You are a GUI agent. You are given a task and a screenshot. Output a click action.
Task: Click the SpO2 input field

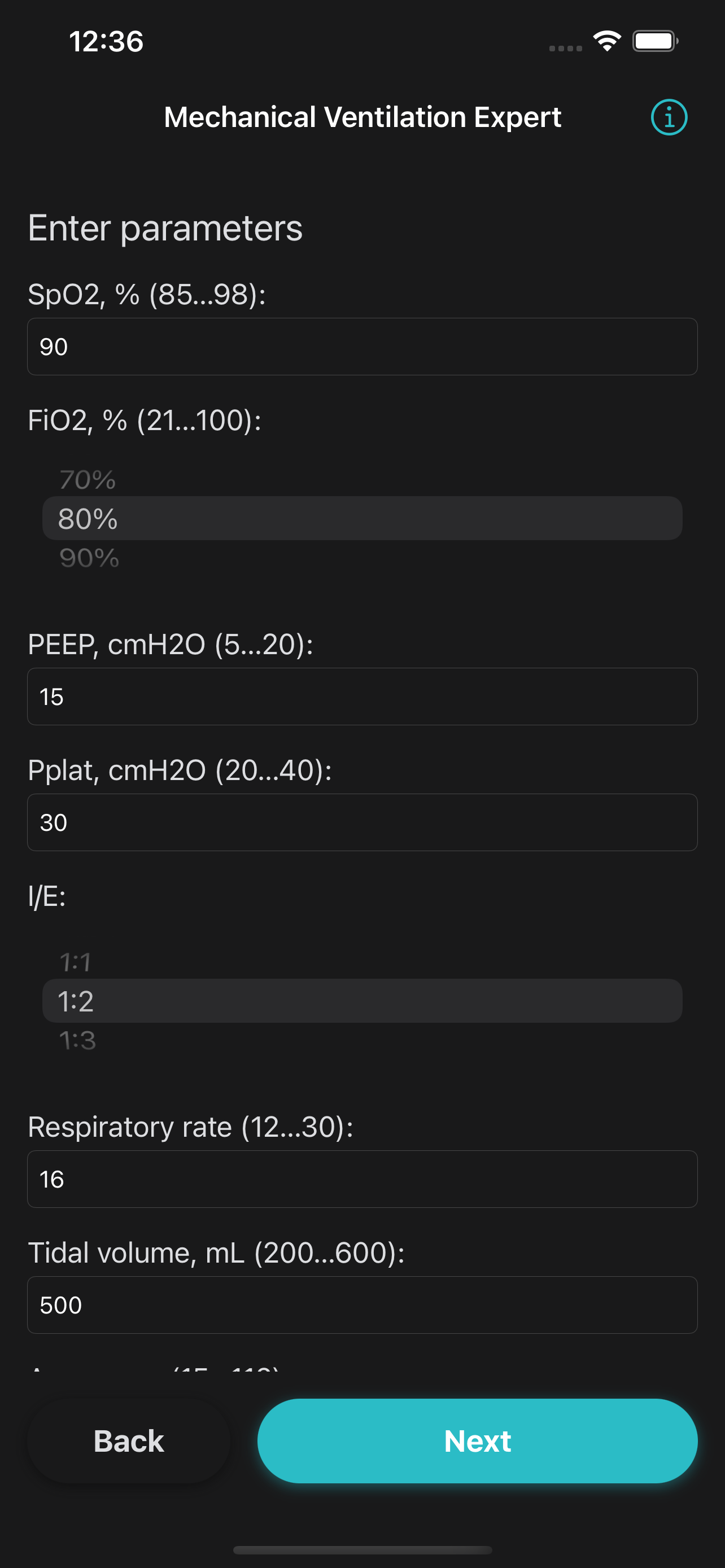coord(362,347)
